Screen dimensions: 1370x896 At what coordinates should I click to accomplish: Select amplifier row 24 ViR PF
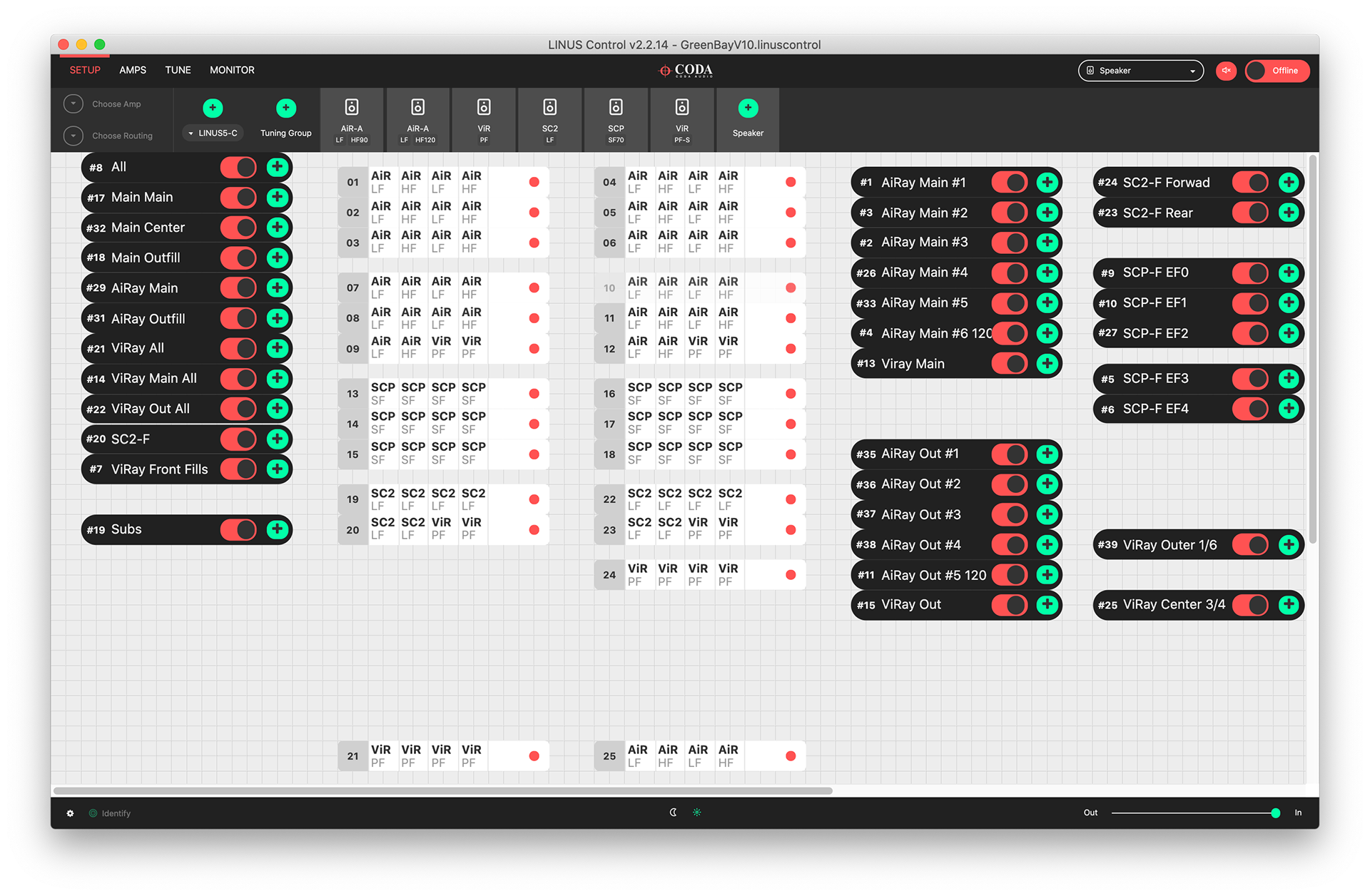[x=609, y=575]
